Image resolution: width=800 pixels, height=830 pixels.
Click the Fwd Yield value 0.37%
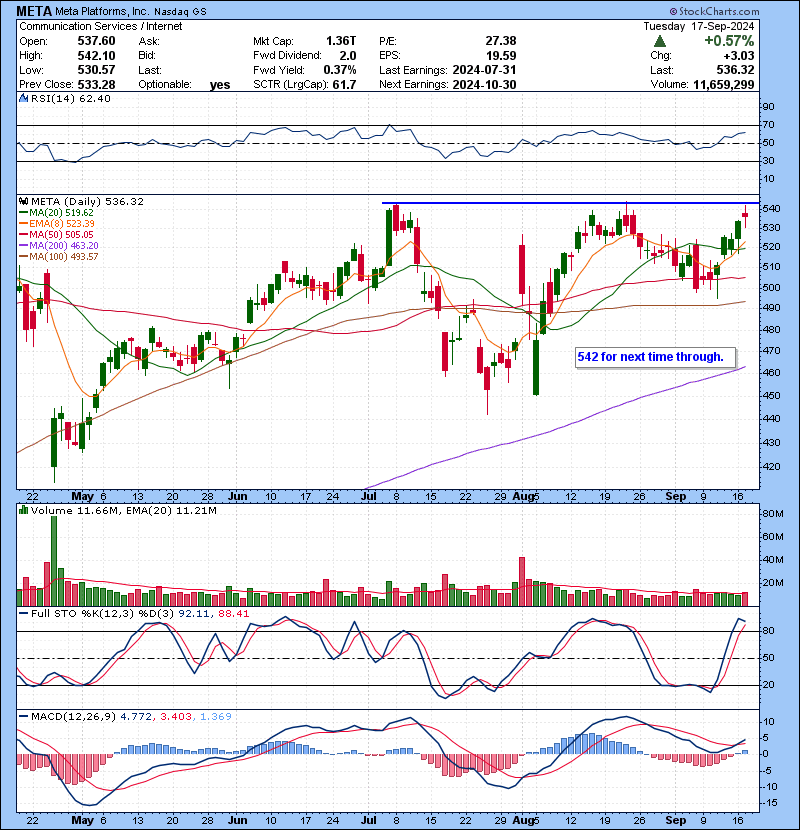(340, 70)
